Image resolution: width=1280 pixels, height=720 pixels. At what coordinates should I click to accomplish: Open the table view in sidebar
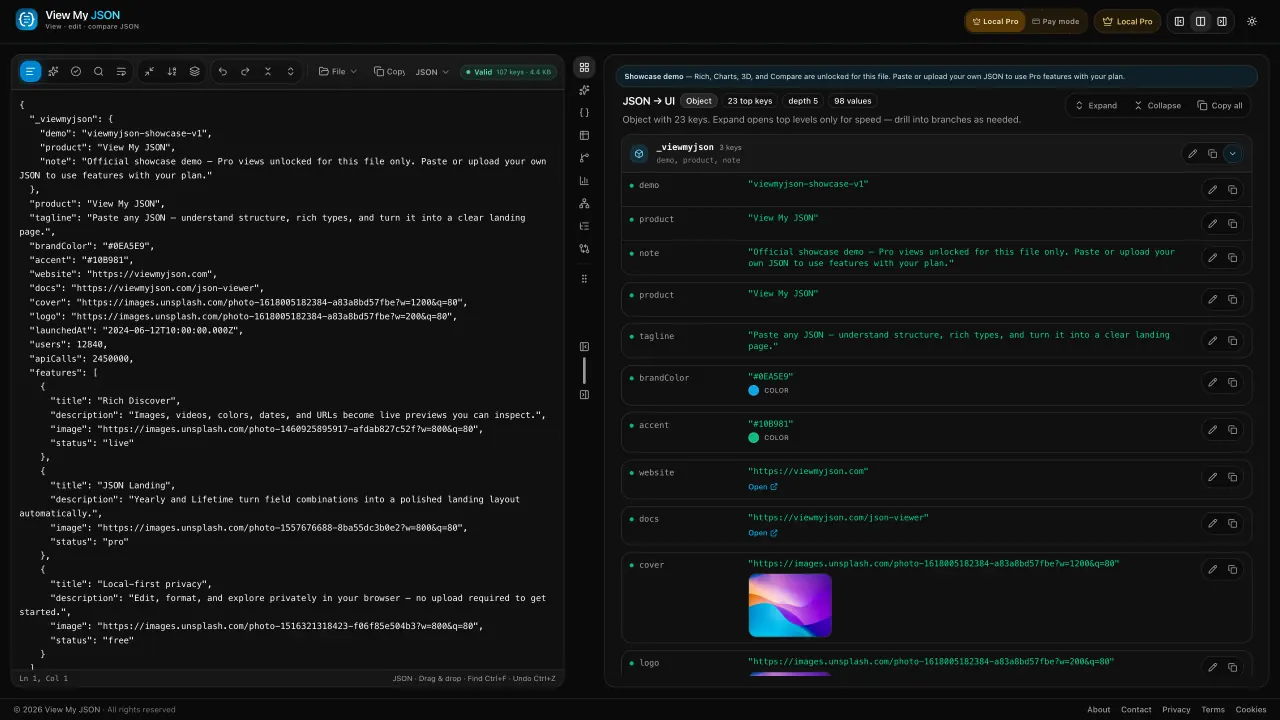(585, 135)
